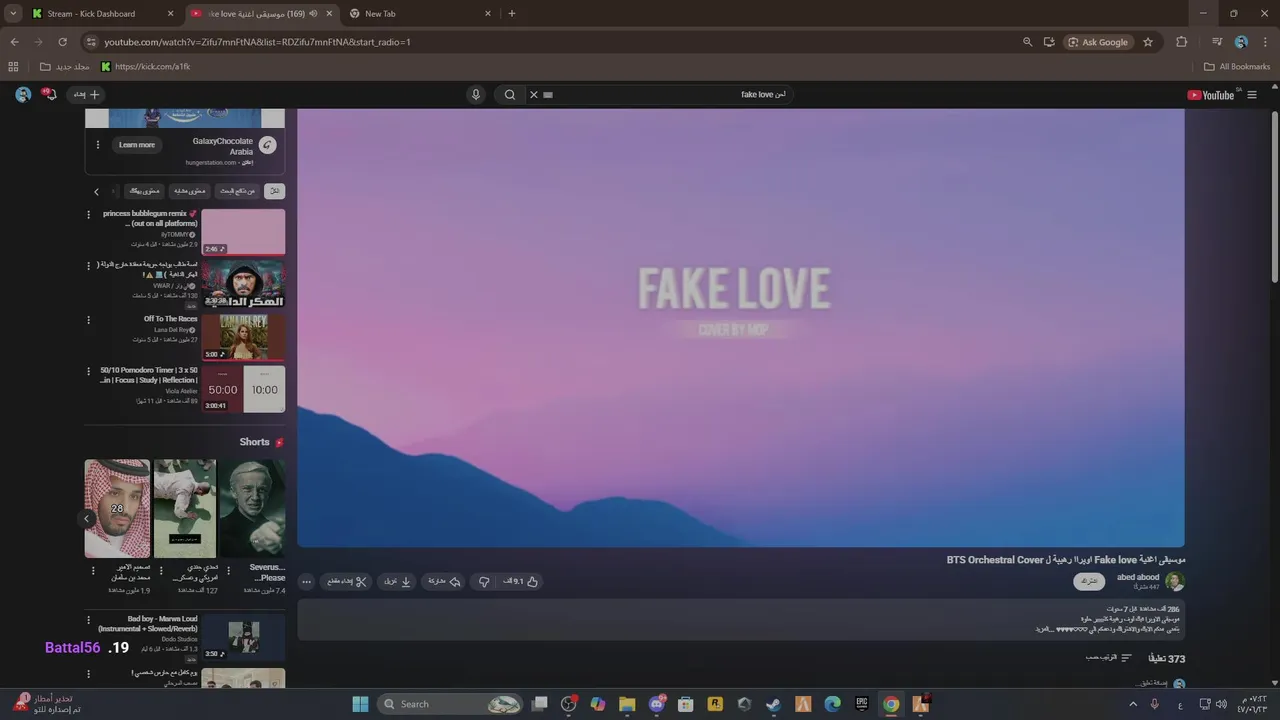The height and width of the screenshot is (720, 1280).
Task: Open Epic Games Launcher from taskbar
Action: (x=861, y=704)
